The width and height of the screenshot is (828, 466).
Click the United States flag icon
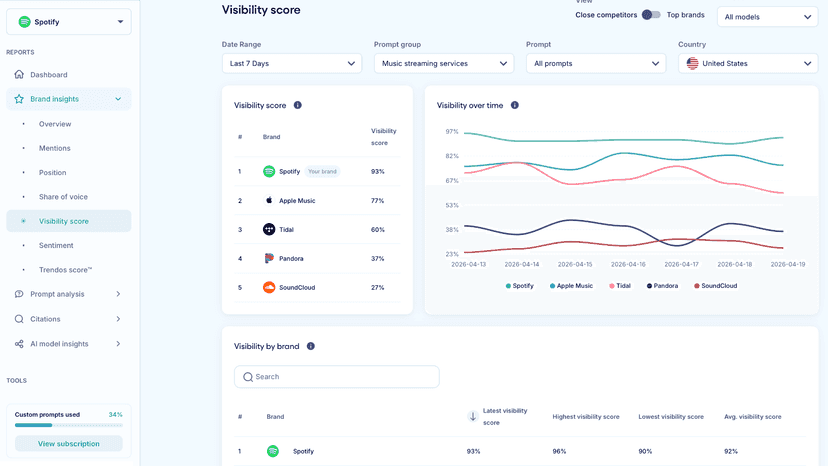[x=692, y=63]
